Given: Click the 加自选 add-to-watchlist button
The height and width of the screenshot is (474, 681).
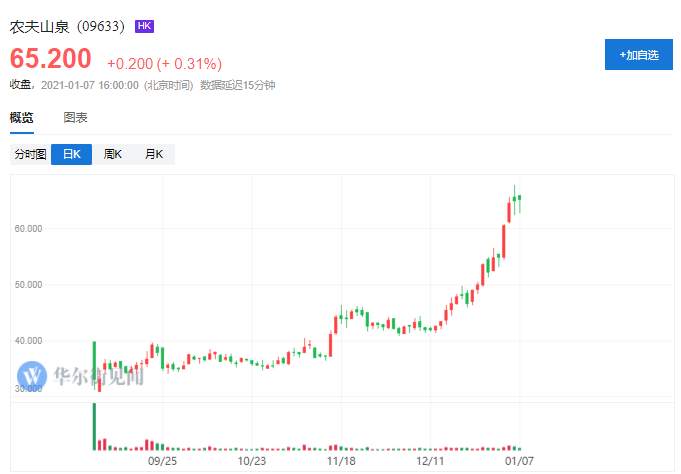Looking at the screenshot, I should coord(638,55).
